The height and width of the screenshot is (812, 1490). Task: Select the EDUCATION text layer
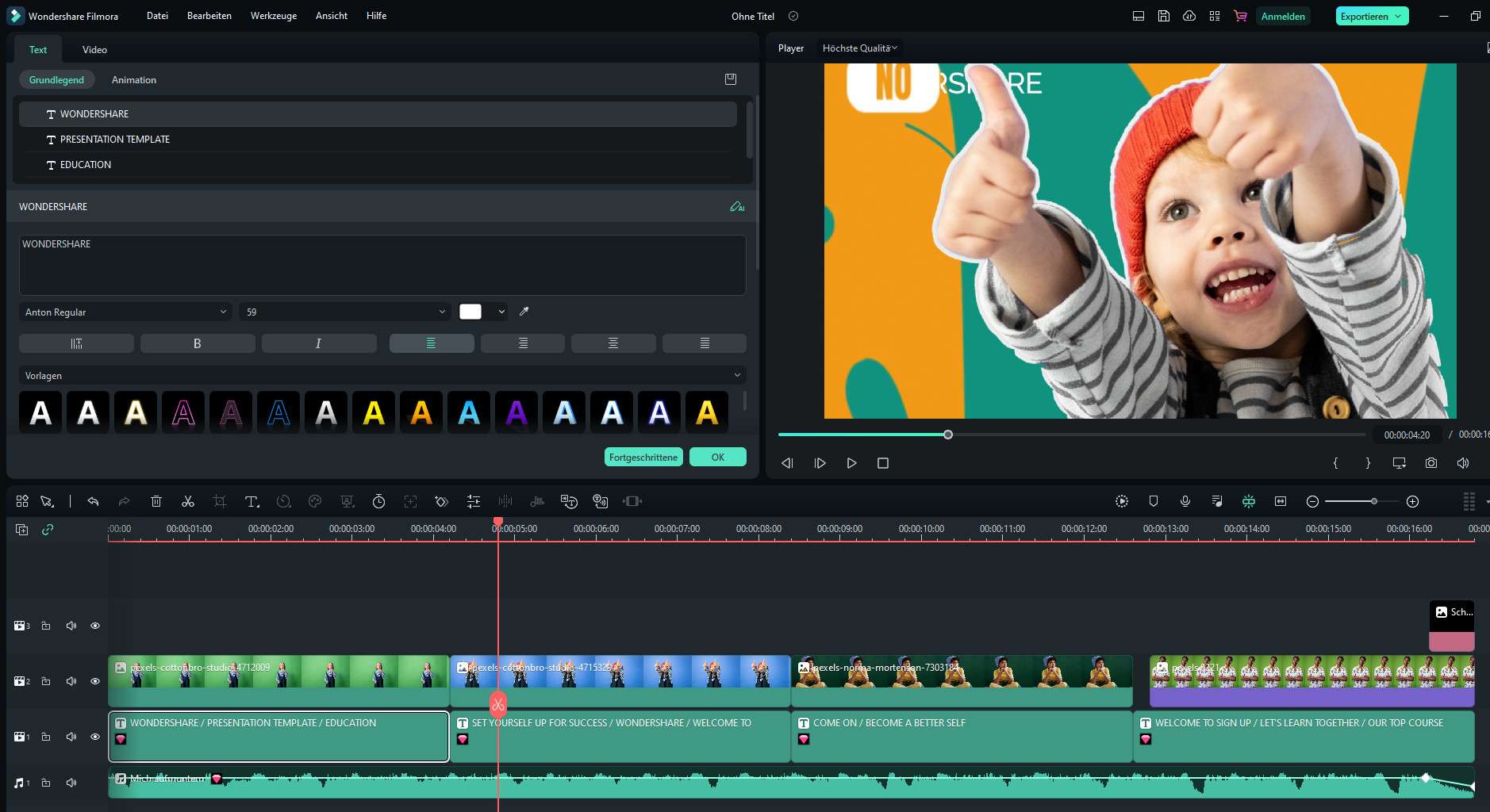(378, 165)
